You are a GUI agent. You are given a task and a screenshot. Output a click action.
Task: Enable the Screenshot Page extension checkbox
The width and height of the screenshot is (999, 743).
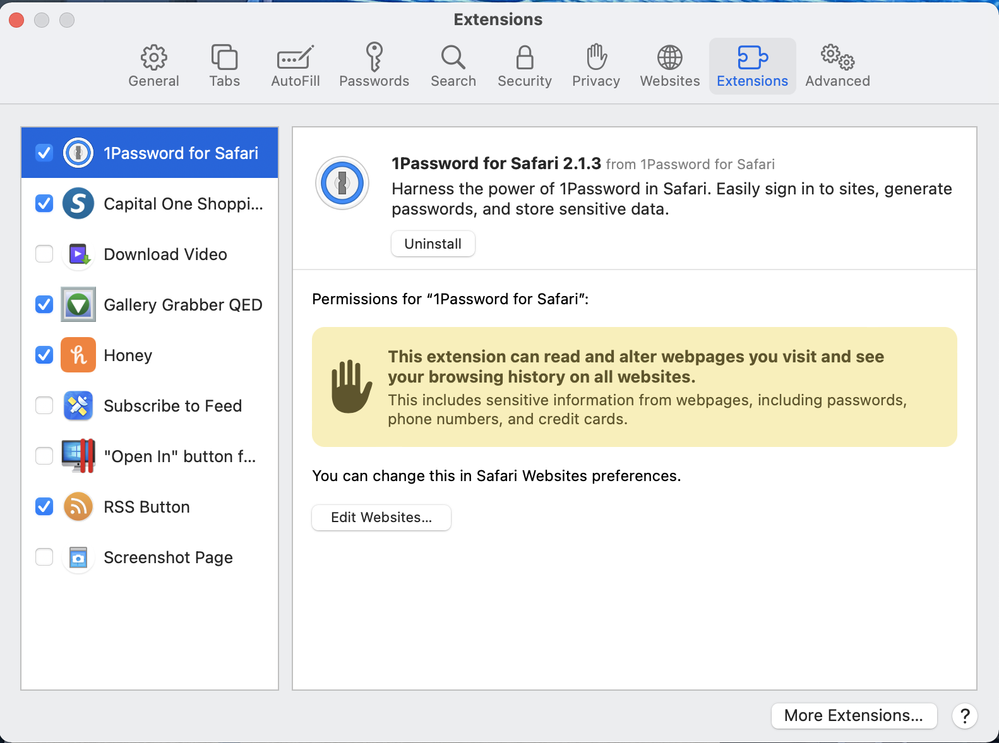[x=44, y=557]
